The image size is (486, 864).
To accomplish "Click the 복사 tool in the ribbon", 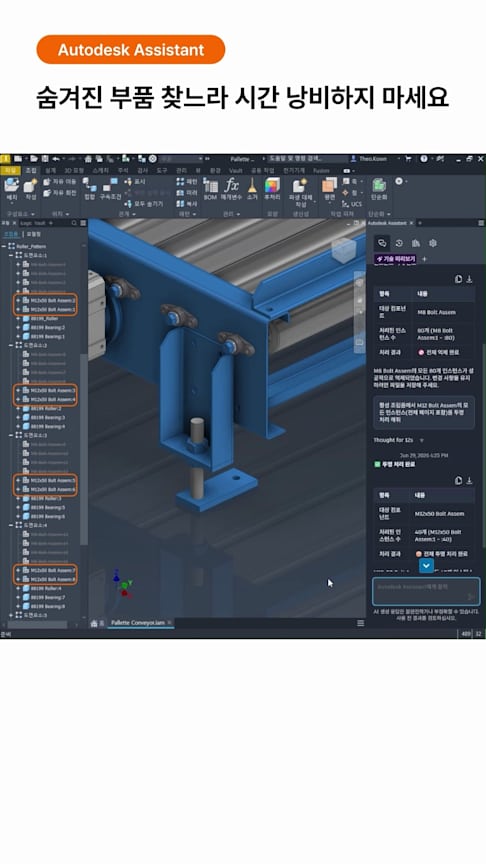I will (x=187, y=204).
